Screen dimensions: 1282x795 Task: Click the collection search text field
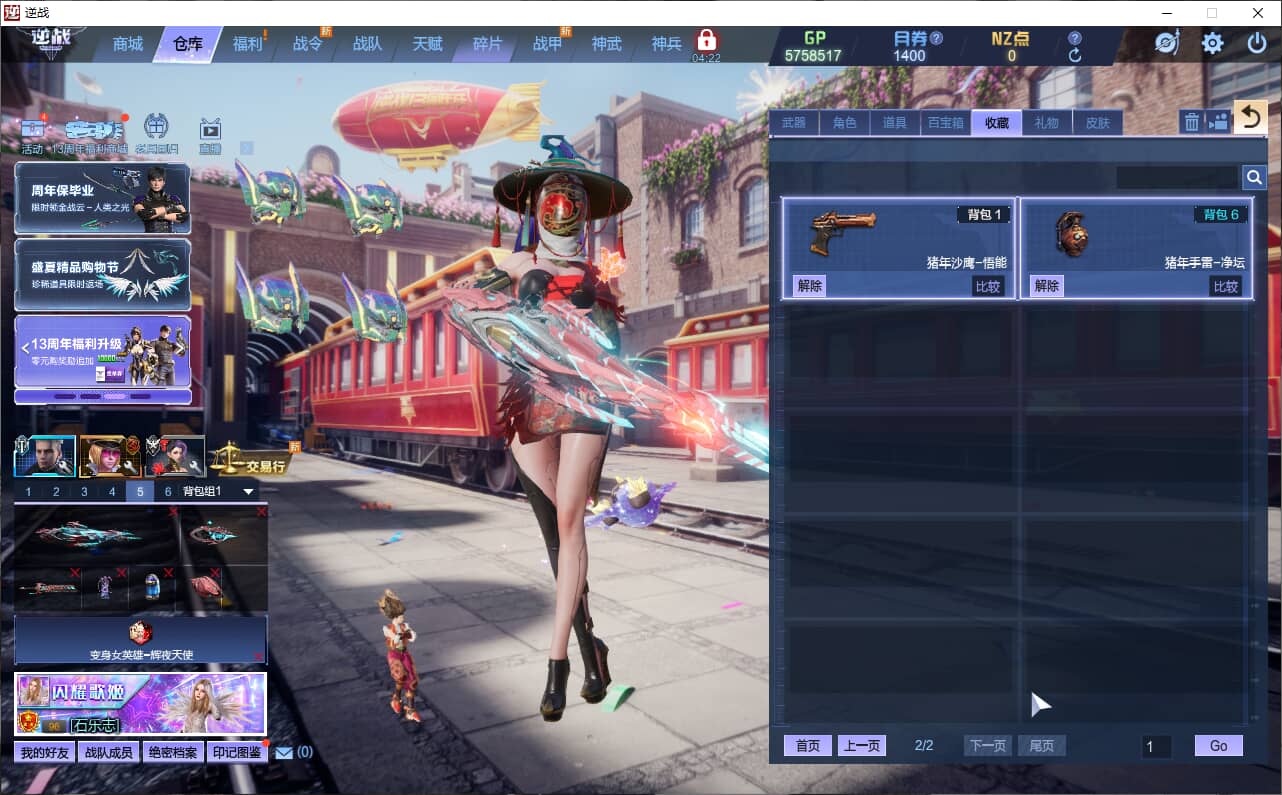(x=1178, y=177)
